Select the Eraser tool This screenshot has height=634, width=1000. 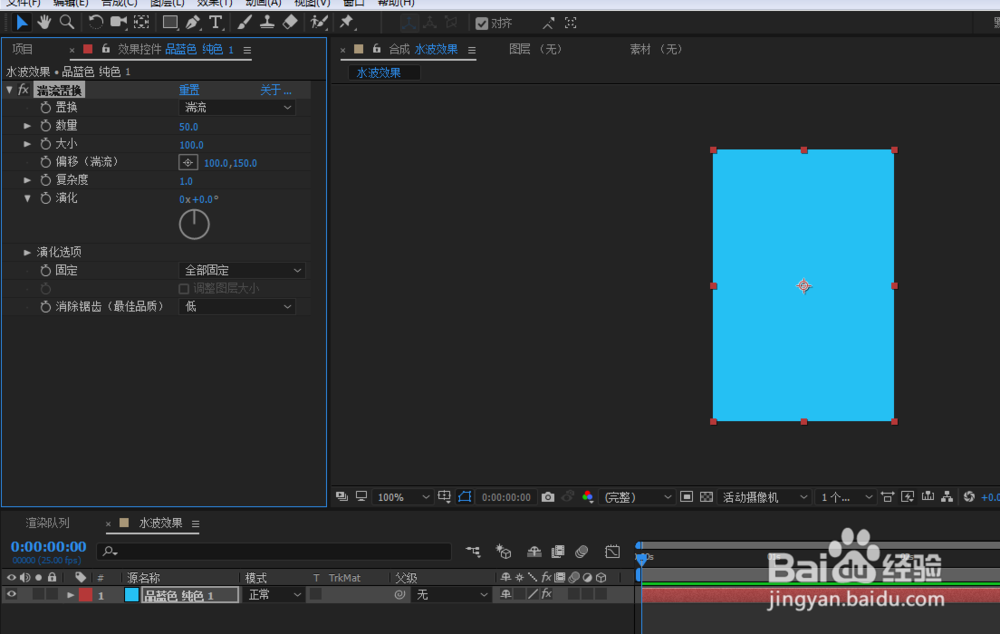pyautogui.click(x=290, y=22)
